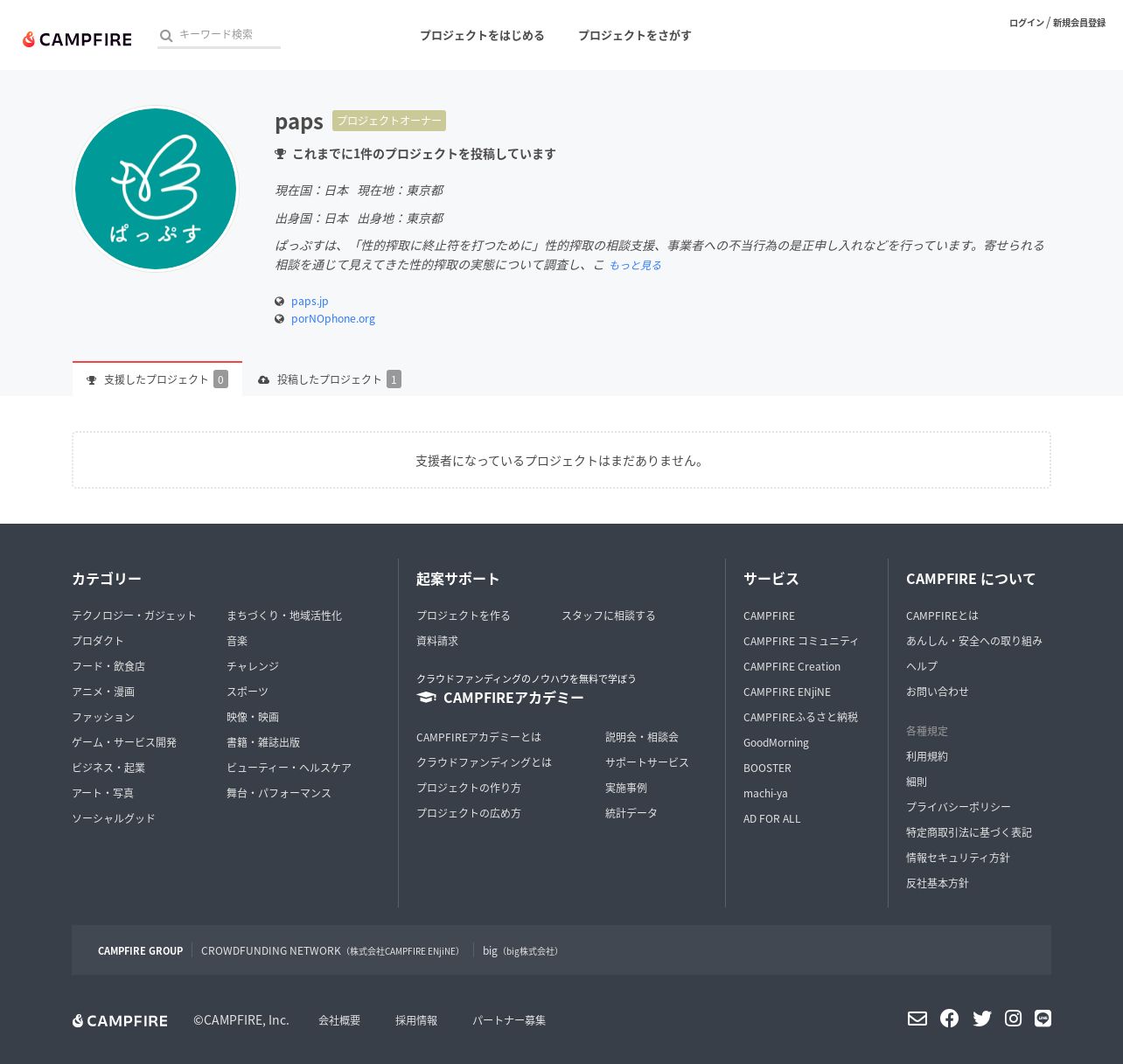The image size is (1123, 1064).
Task: Open CAMPFIRE Creation service link
Action: point(792,666)
